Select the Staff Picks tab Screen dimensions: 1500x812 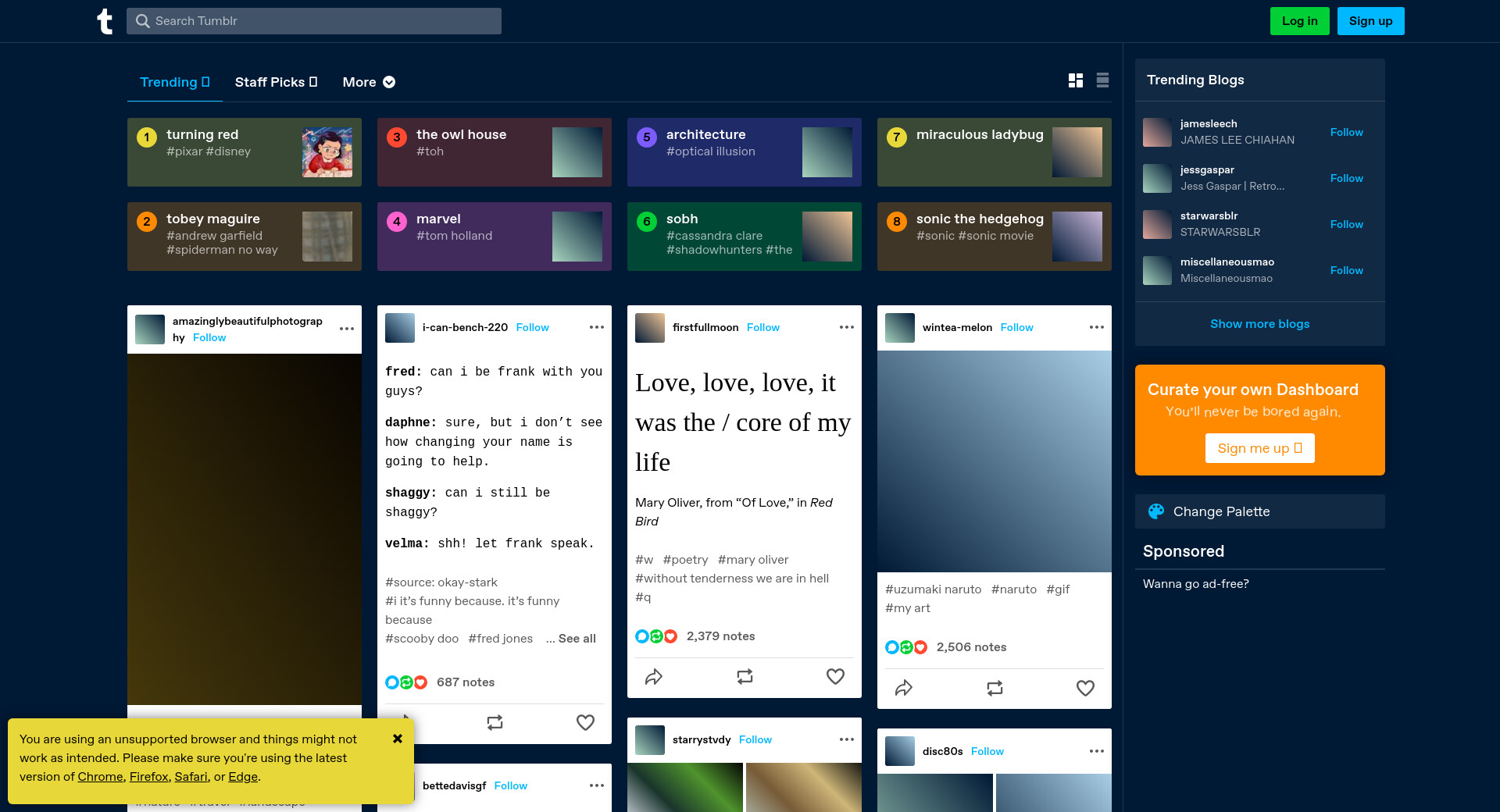tap(276, 82)
